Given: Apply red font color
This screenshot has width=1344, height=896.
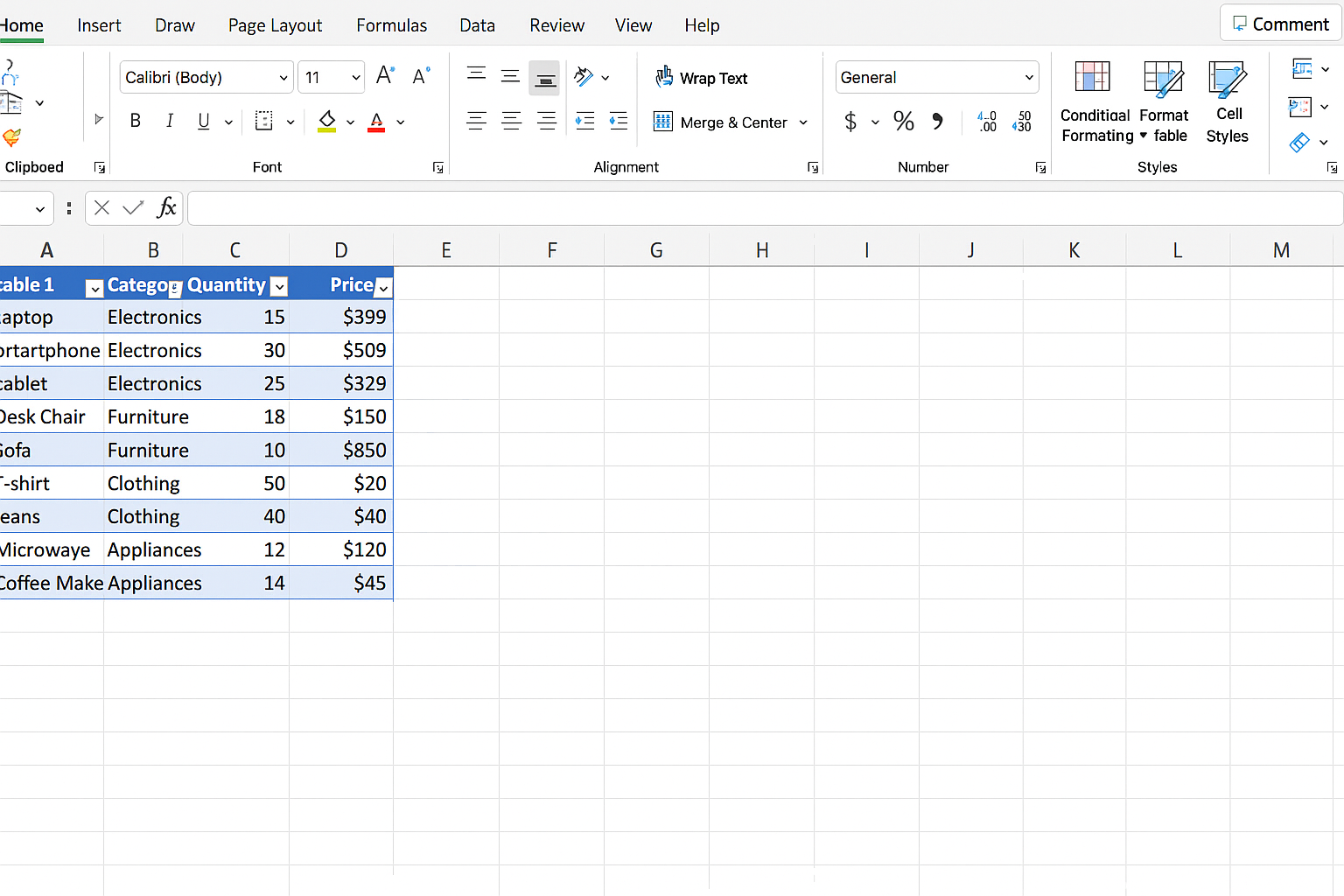Looking at the screenshot, I should click(376, 121).
